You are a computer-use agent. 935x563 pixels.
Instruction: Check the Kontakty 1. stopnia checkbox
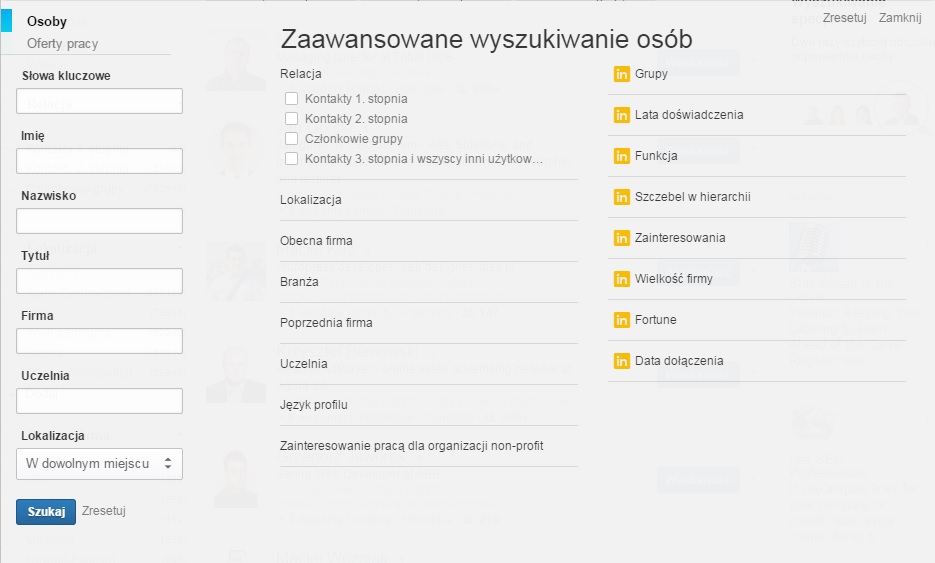(292, 99)
